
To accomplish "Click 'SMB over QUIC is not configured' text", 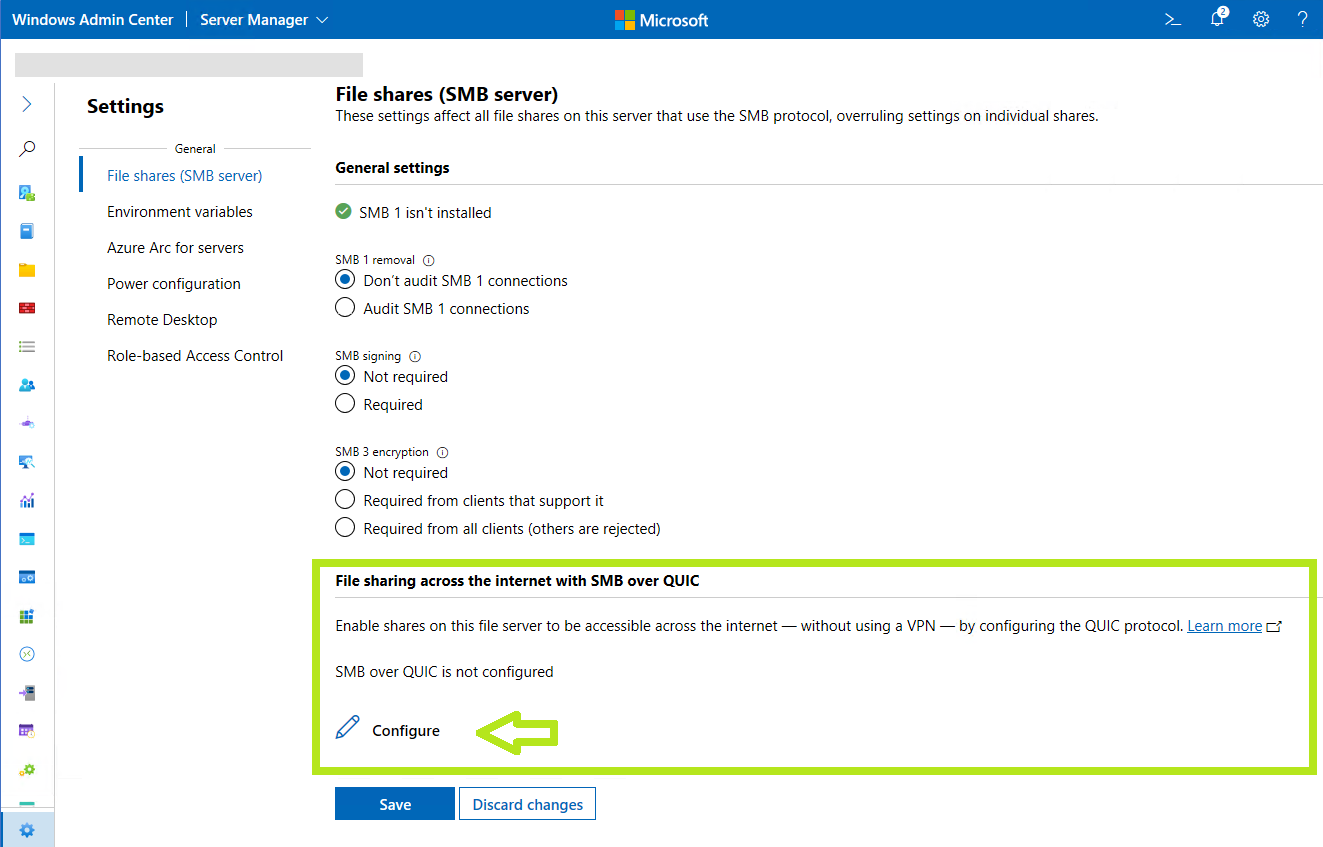I will [x=444, y=672].
